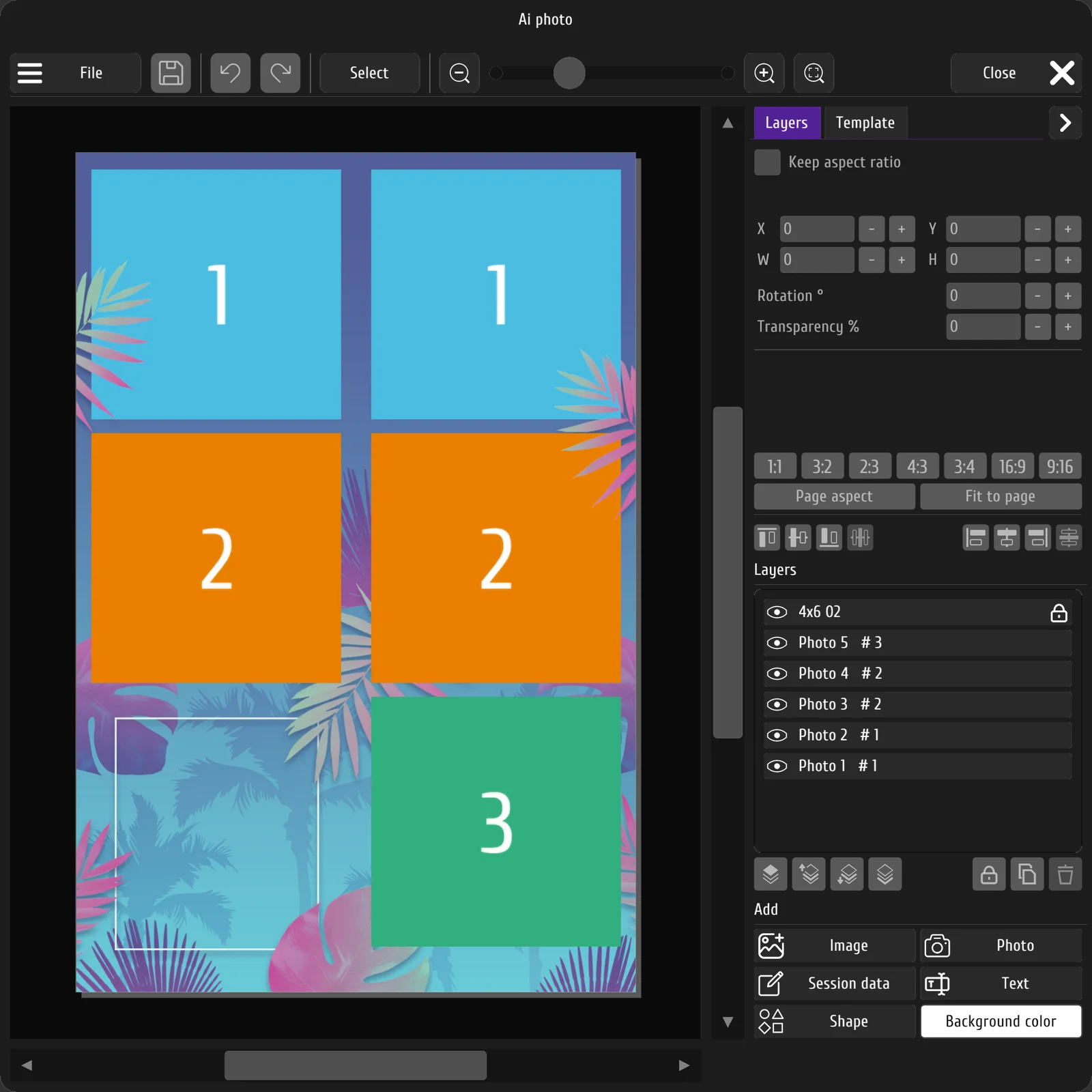
Task: Hide the Photo 2 layer
Action: coord(777,735)
